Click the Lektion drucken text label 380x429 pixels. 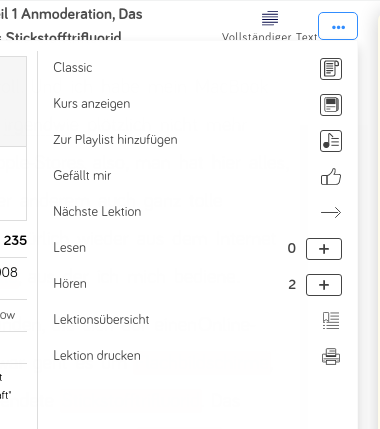pyautogui.click(x=97, y=356)
